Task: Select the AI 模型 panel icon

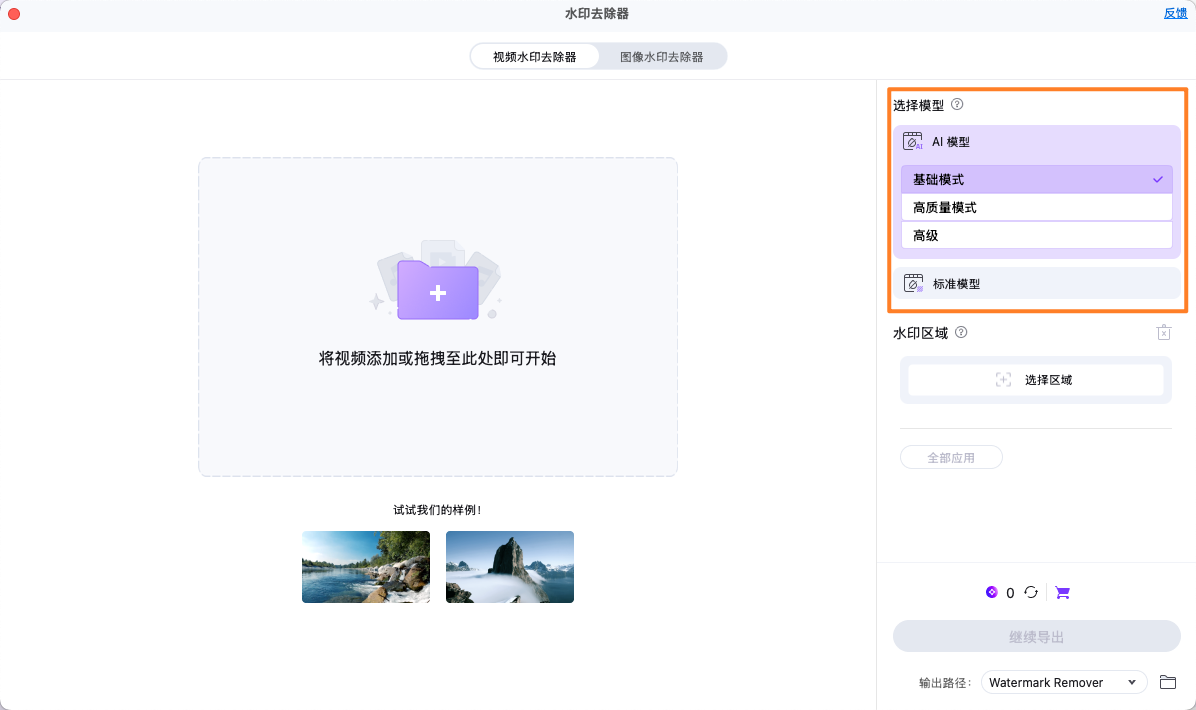Action: 912,141
